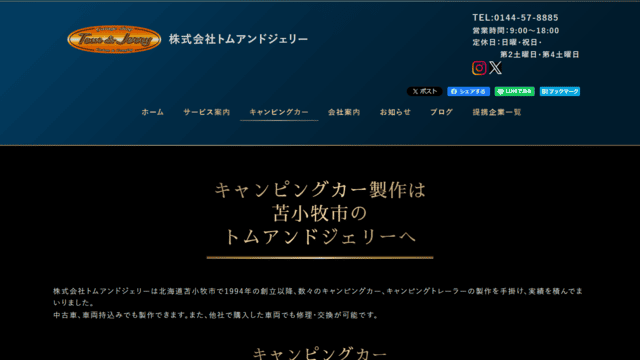
Task: Click the paragraph mentioning 1994年の創立以降
Action: coord(318,297)
